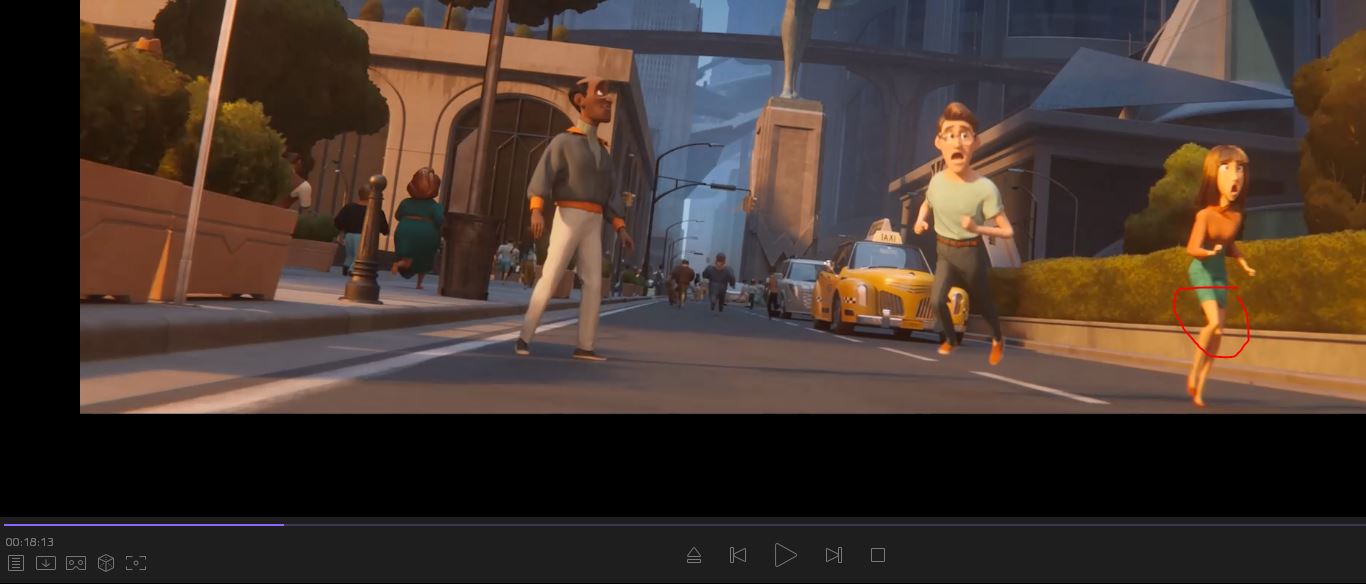Seek within the purple played portion
1366x584 pixels.
pos(140,524)
